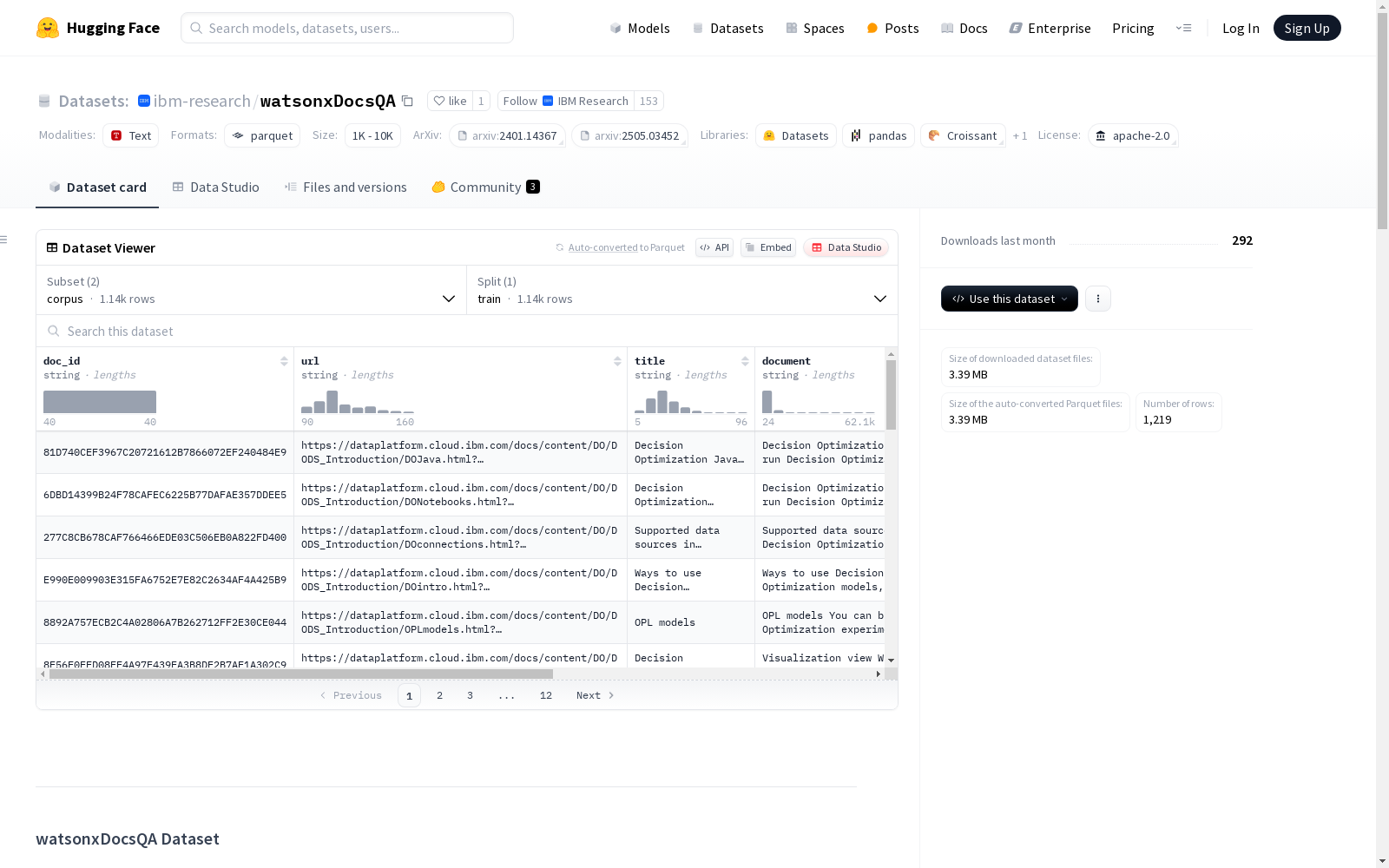This screenshot has width=1389, height=868.
Task: Expand the Use this dataset dropdown
Action: 1010,299
